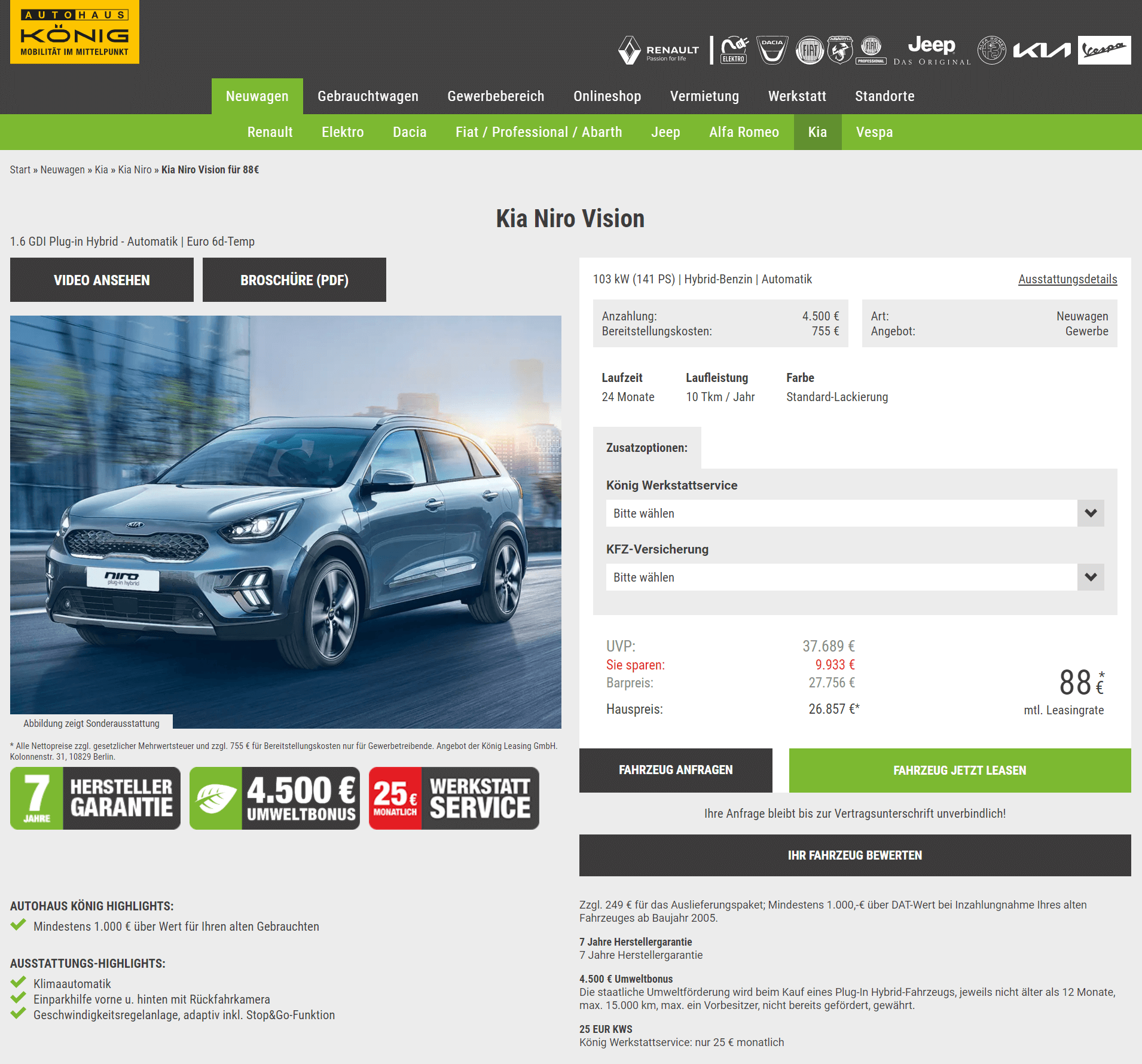Click the VIDEO ANSEHEN button
This screenshot has width=1142, height=1064.
click(x=102, y=280)
